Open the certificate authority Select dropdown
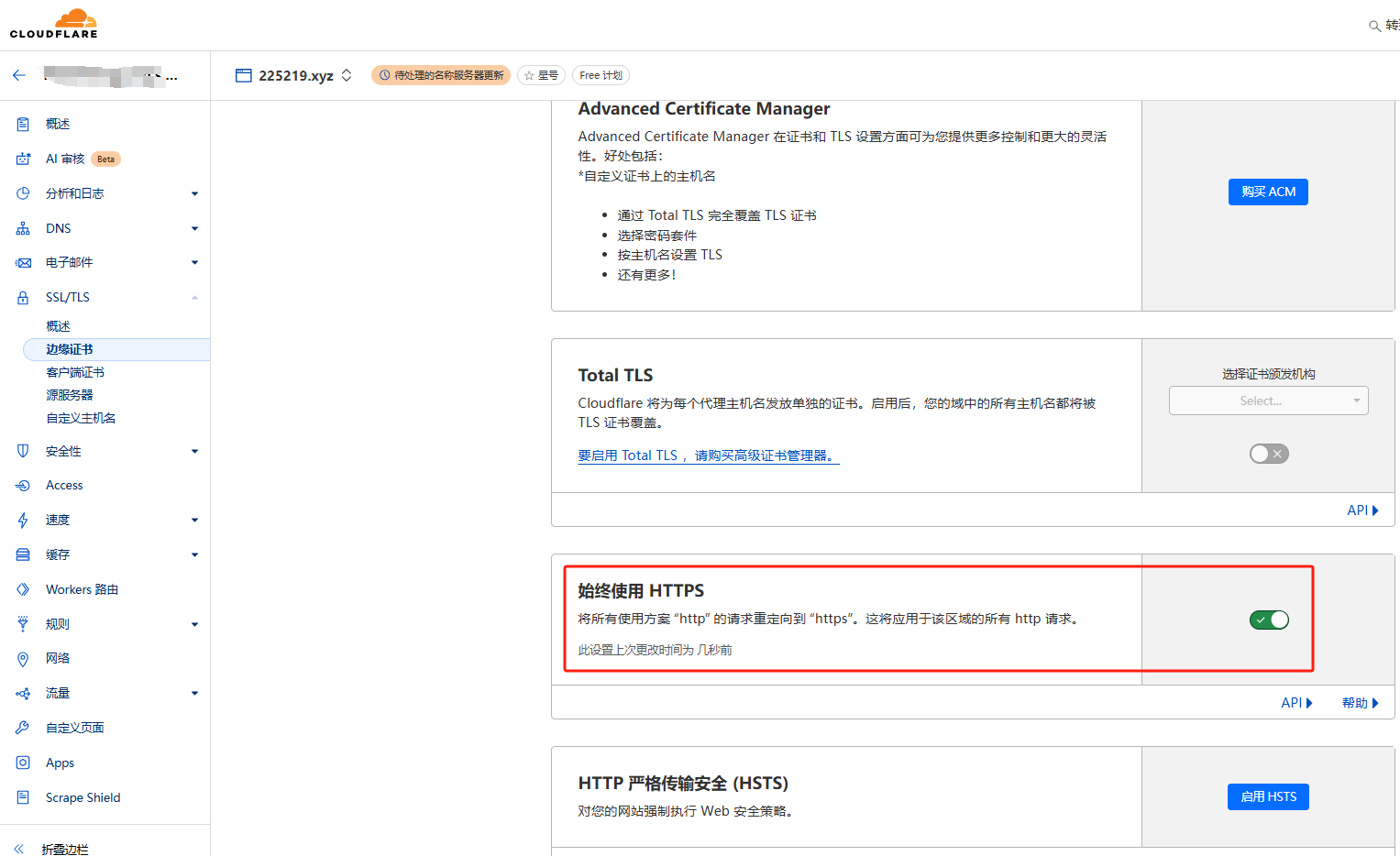1400x856 pixels. pos(1268,401)
